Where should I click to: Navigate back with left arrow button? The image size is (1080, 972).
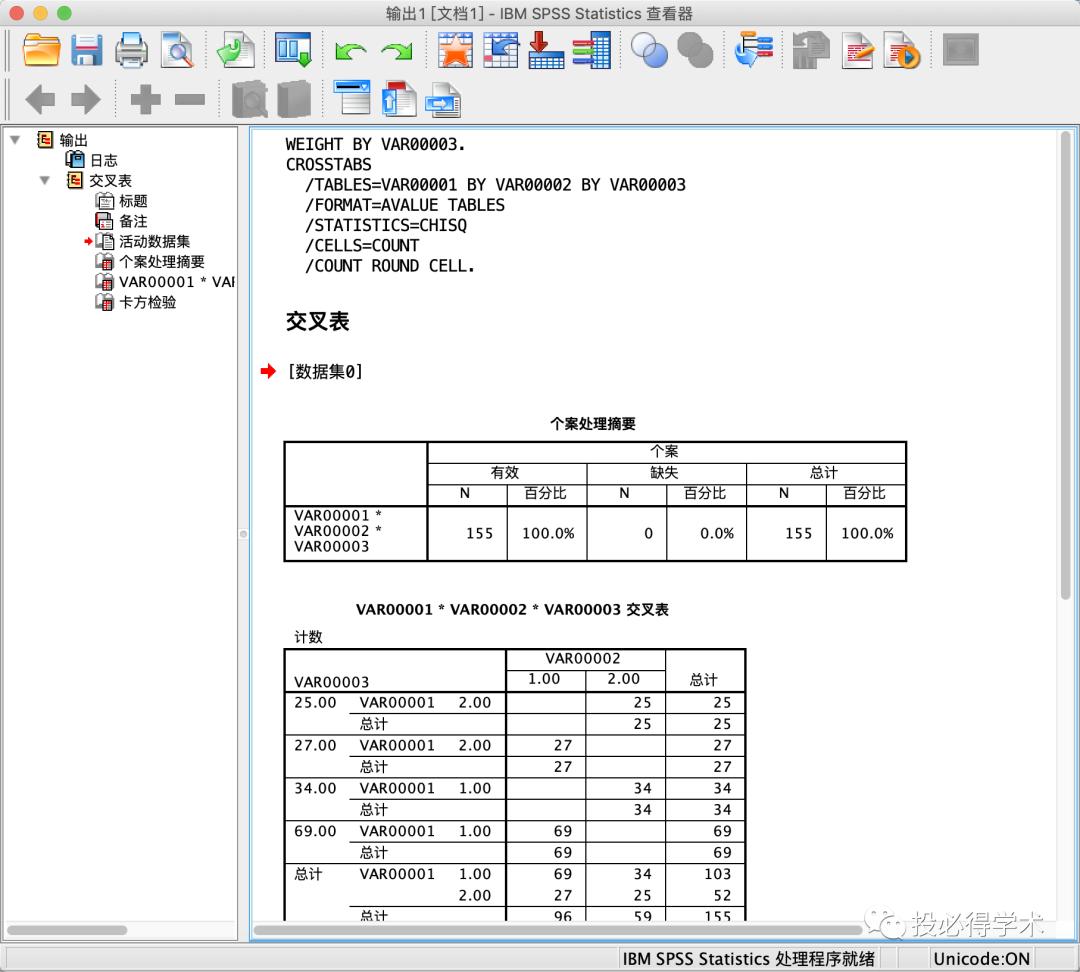40,97
